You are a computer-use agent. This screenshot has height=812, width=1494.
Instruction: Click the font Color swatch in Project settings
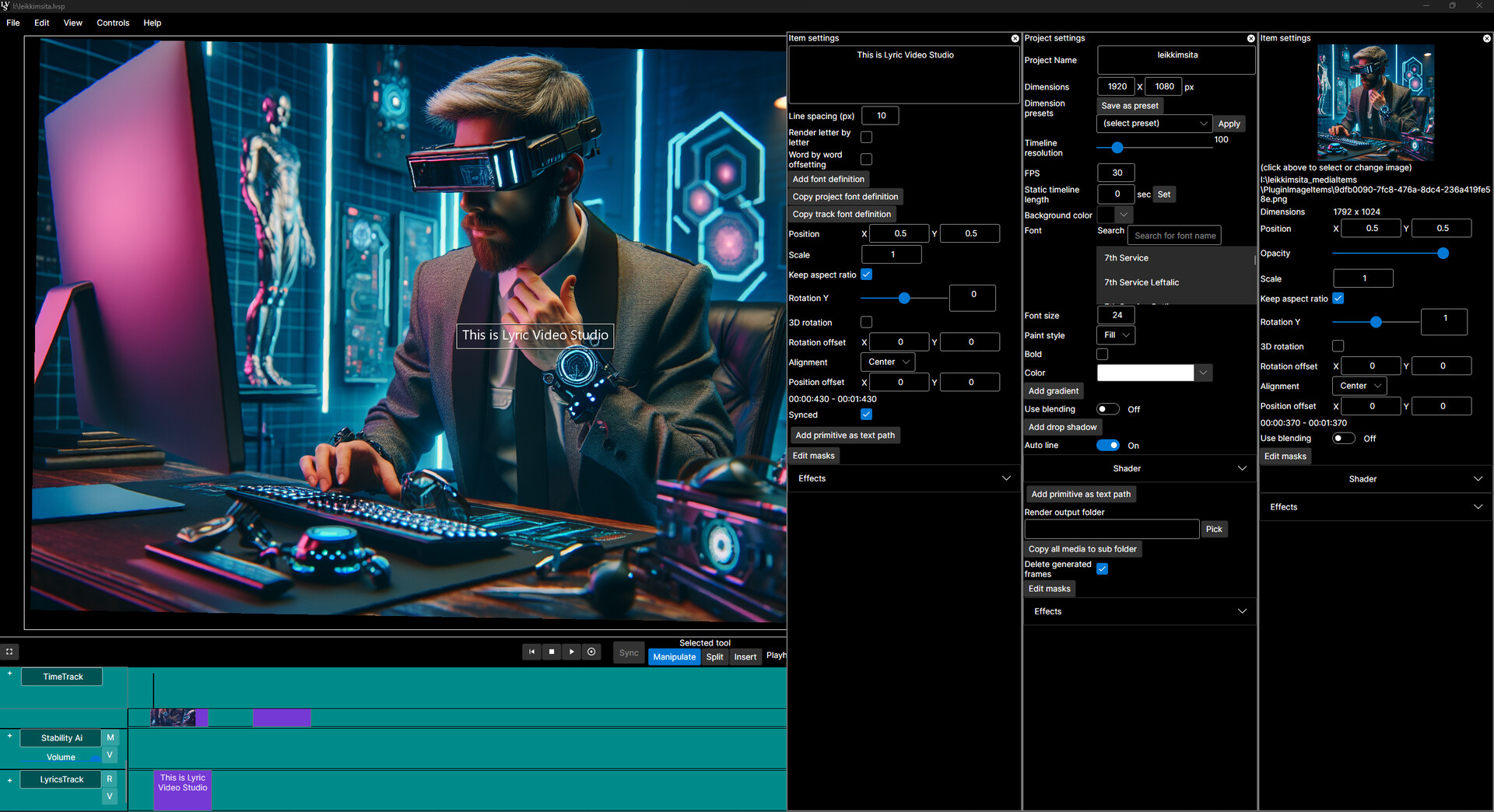click(x=1145, y=373)
